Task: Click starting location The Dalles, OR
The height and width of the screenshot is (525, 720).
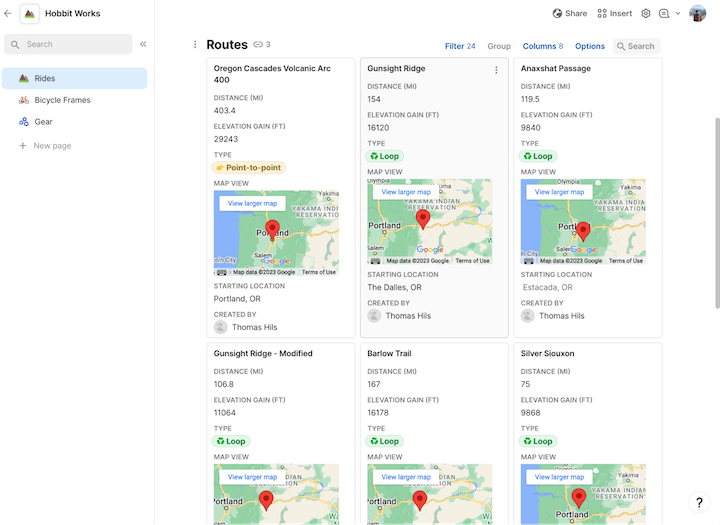Action: tap(394, 288)
